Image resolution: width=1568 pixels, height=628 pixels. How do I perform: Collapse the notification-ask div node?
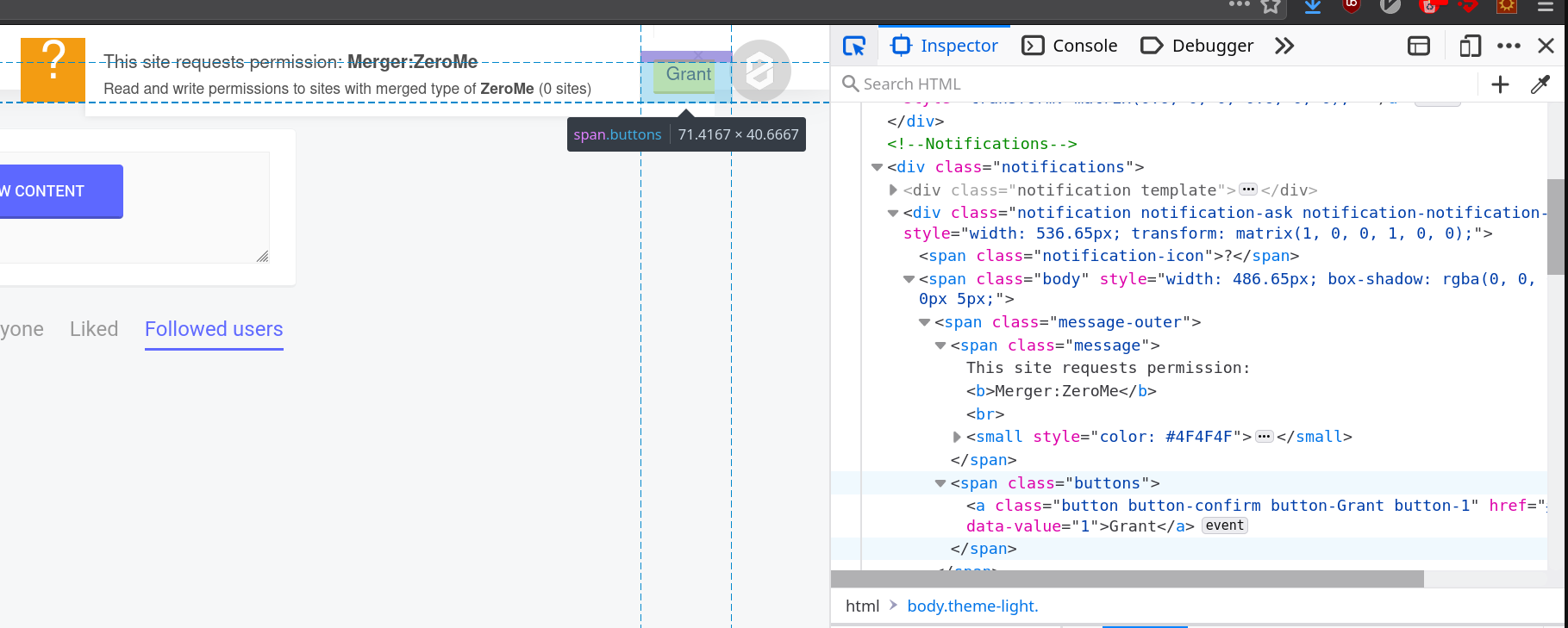[x=893, y=213]
